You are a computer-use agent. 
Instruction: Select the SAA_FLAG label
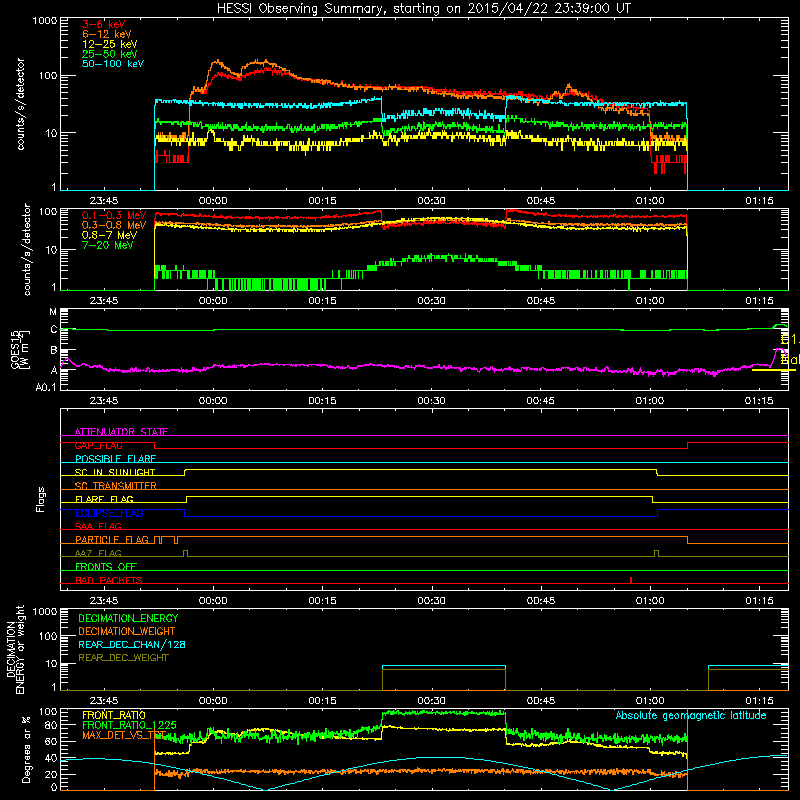pyautogui.click(x=98, y=526)
